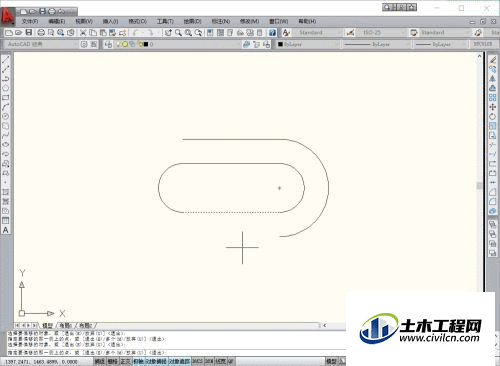Viewport: 500px width, 366px height.
Task: Click the black color swatch in layer toolbar
Action: click(146, 44)
